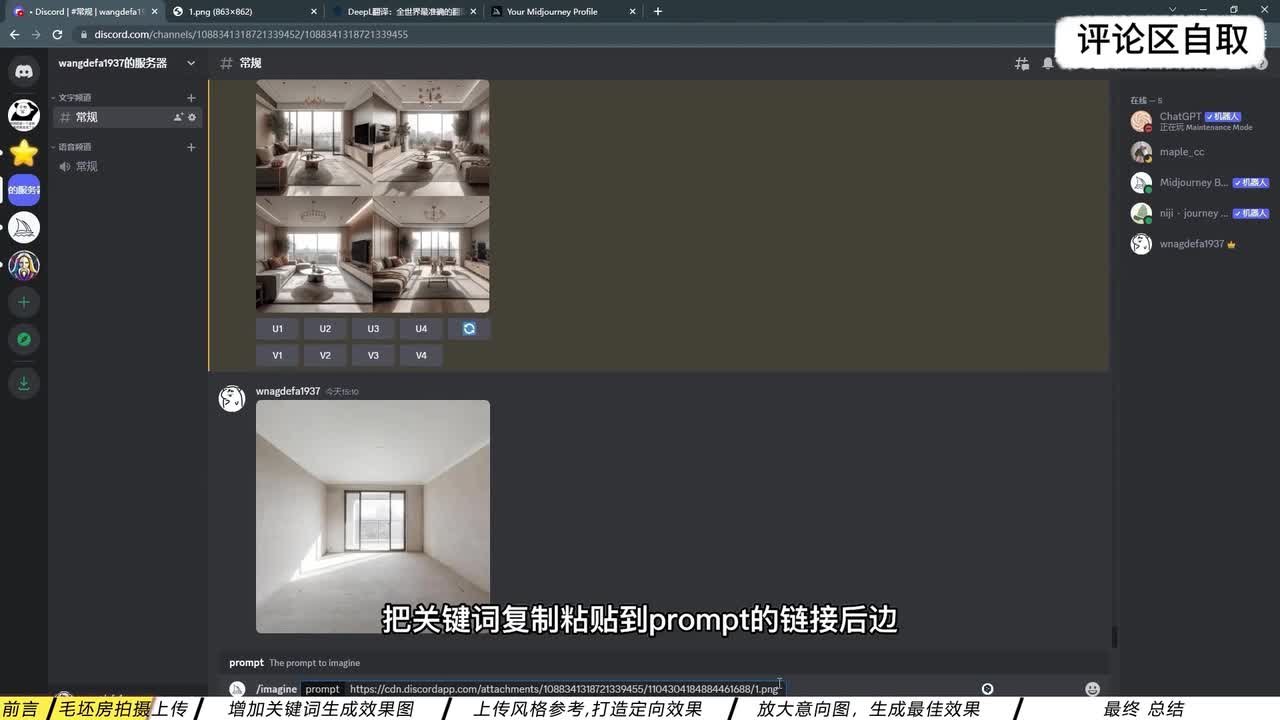The height and width of the screenshot is (720, 1280).
Task: Open Explore Discoverable Servers compass icon
Action: (24, 340)
